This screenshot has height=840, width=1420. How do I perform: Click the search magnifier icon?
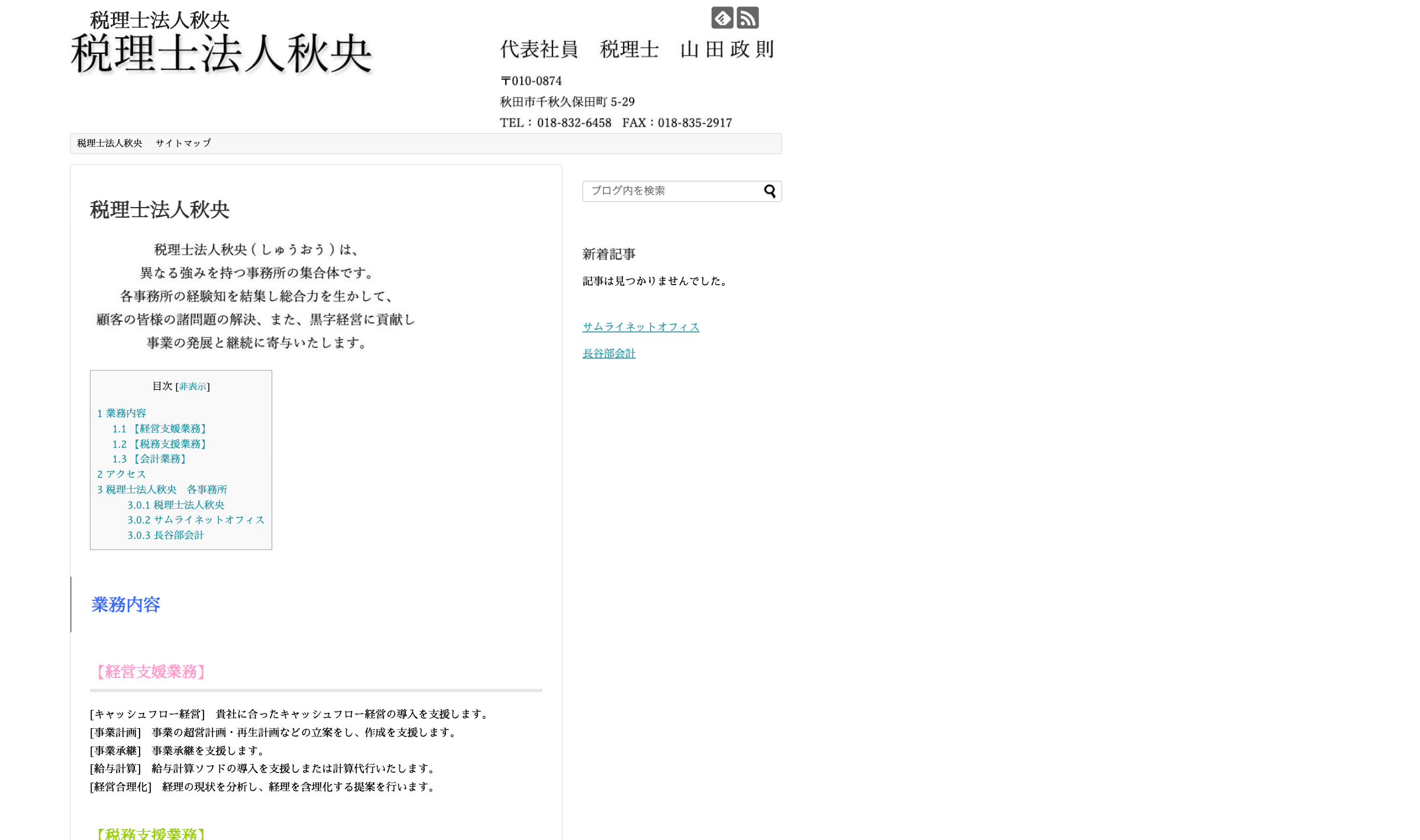coord(769,191)
